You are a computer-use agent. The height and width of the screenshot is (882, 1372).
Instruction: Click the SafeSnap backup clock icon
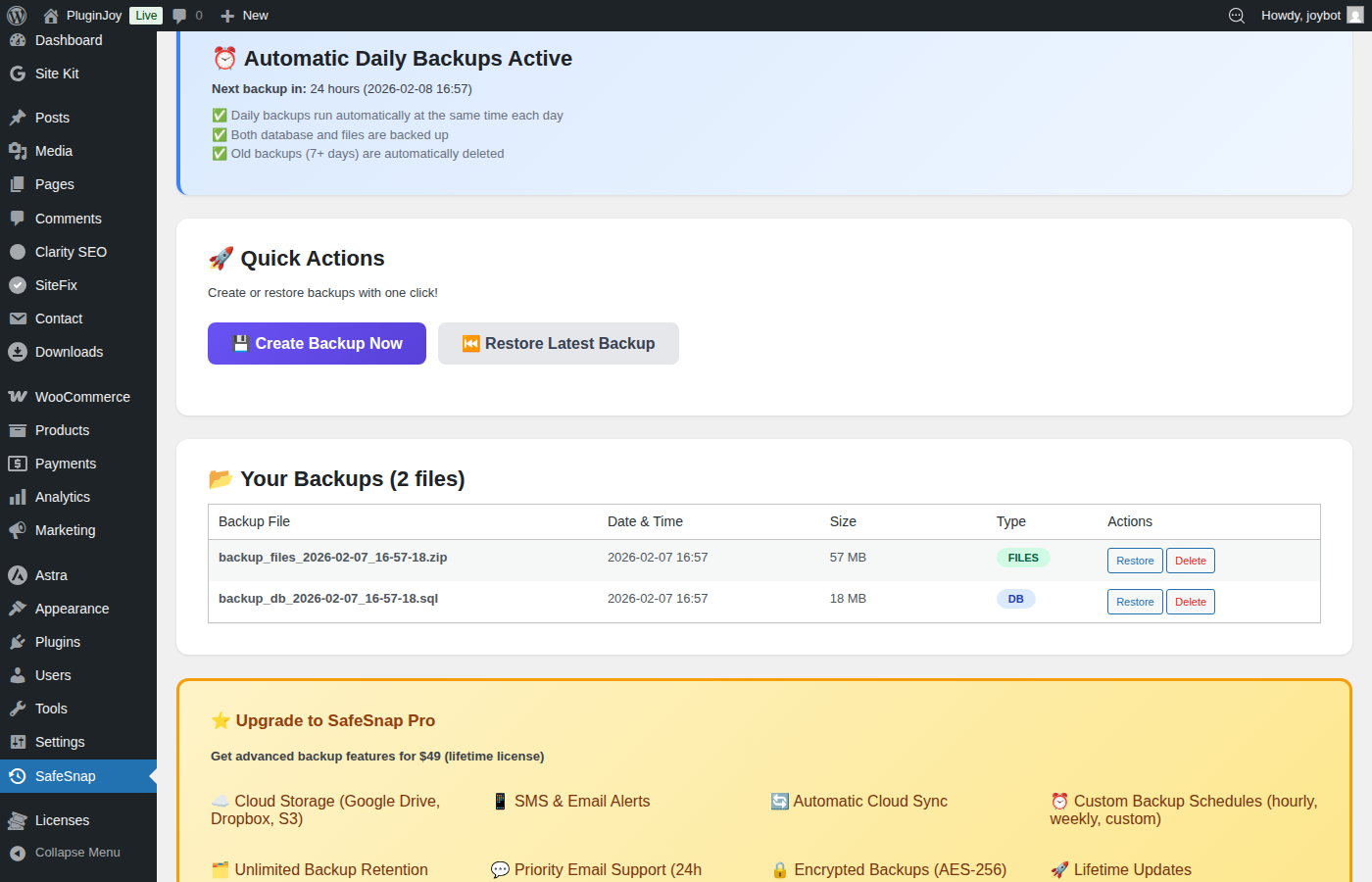click(x=18, y=776)
